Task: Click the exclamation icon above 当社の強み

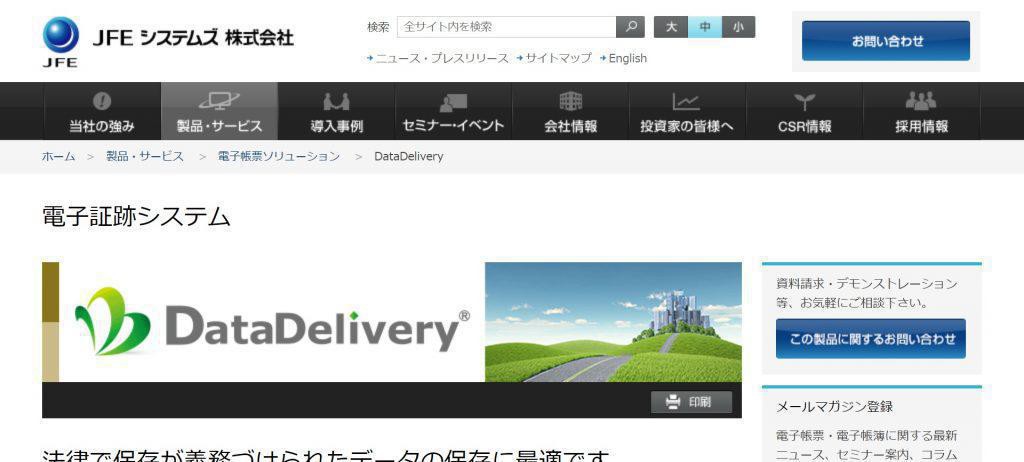Action: click(102, 101)
